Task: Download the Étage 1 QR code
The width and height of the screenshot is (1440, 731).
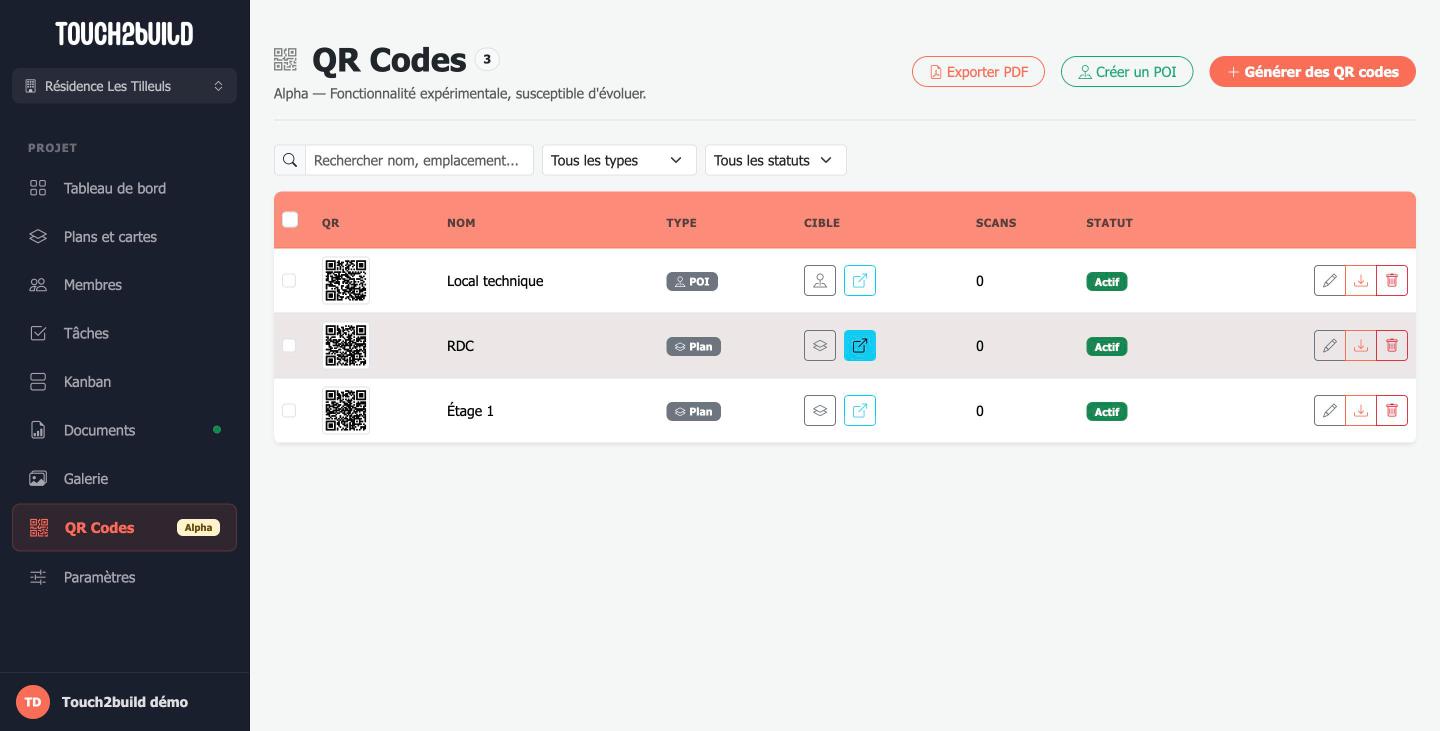Action: click(x=1360, y=411)
